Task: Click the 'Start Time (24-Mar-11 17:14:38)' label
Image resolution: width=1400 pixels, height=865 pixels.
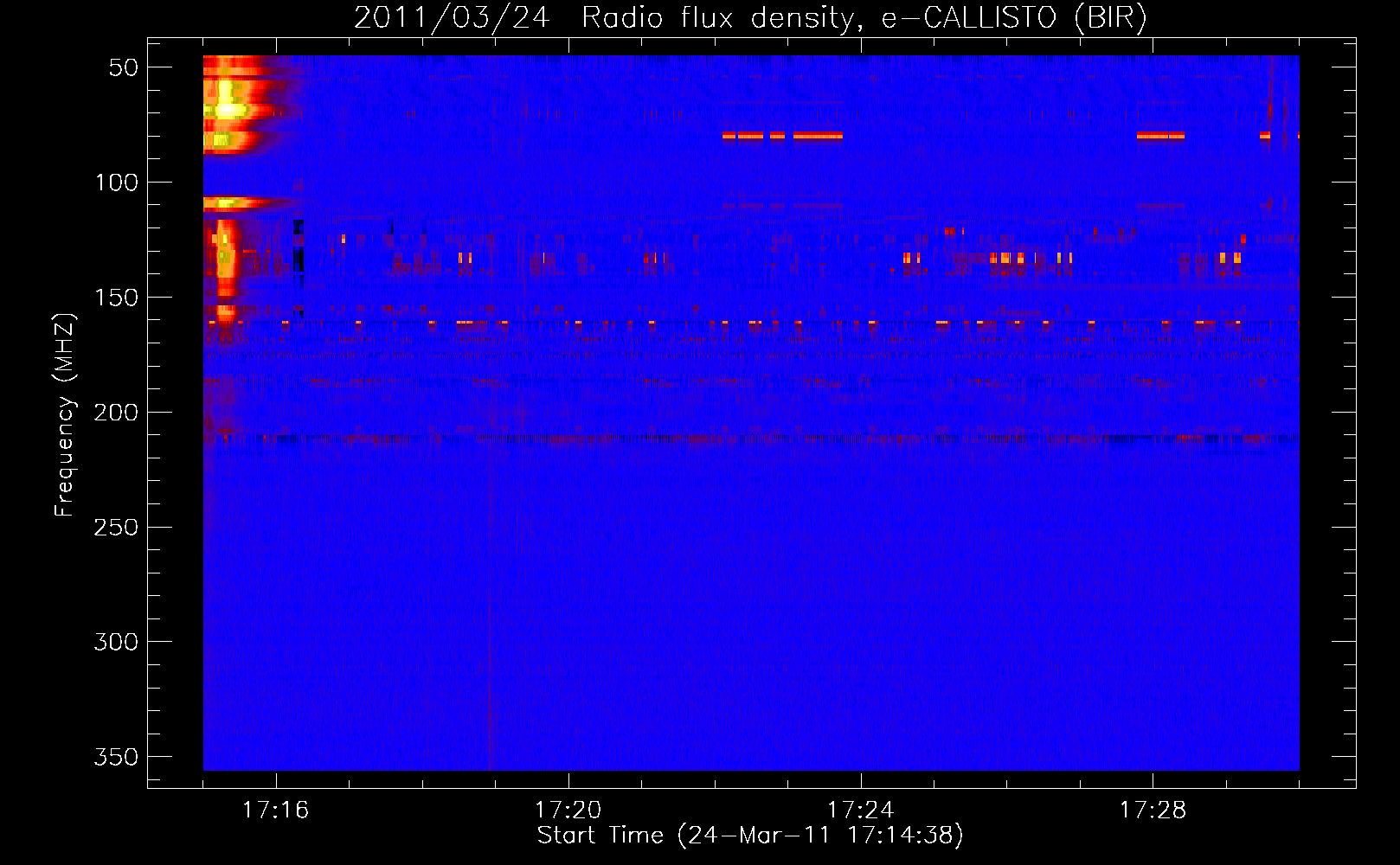Action: pyautogui.click(x=750, y=836)
